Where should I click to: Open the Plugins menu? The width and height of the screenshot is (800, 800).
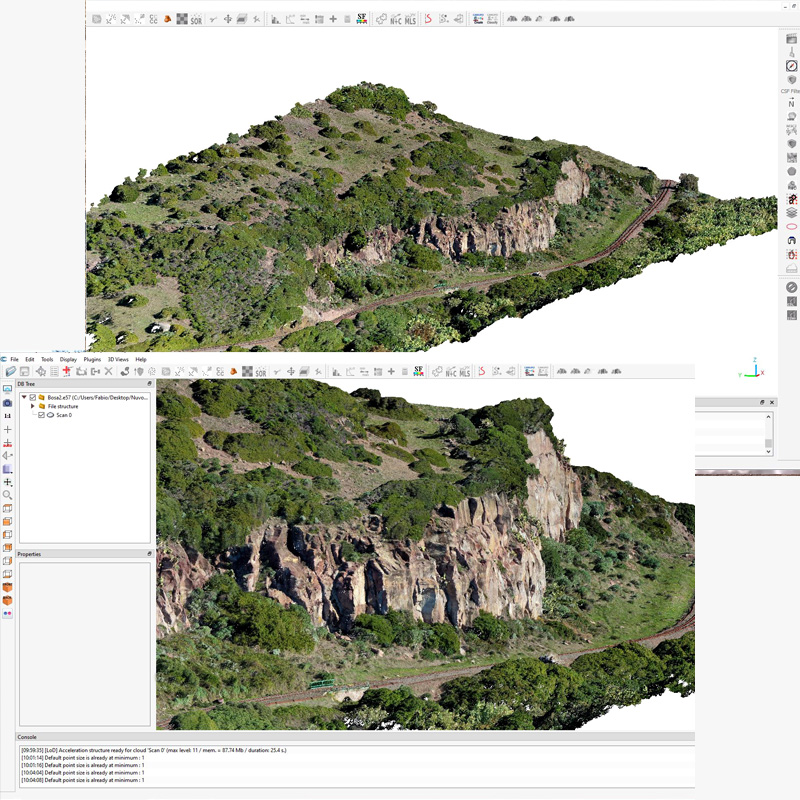point(92,359)
